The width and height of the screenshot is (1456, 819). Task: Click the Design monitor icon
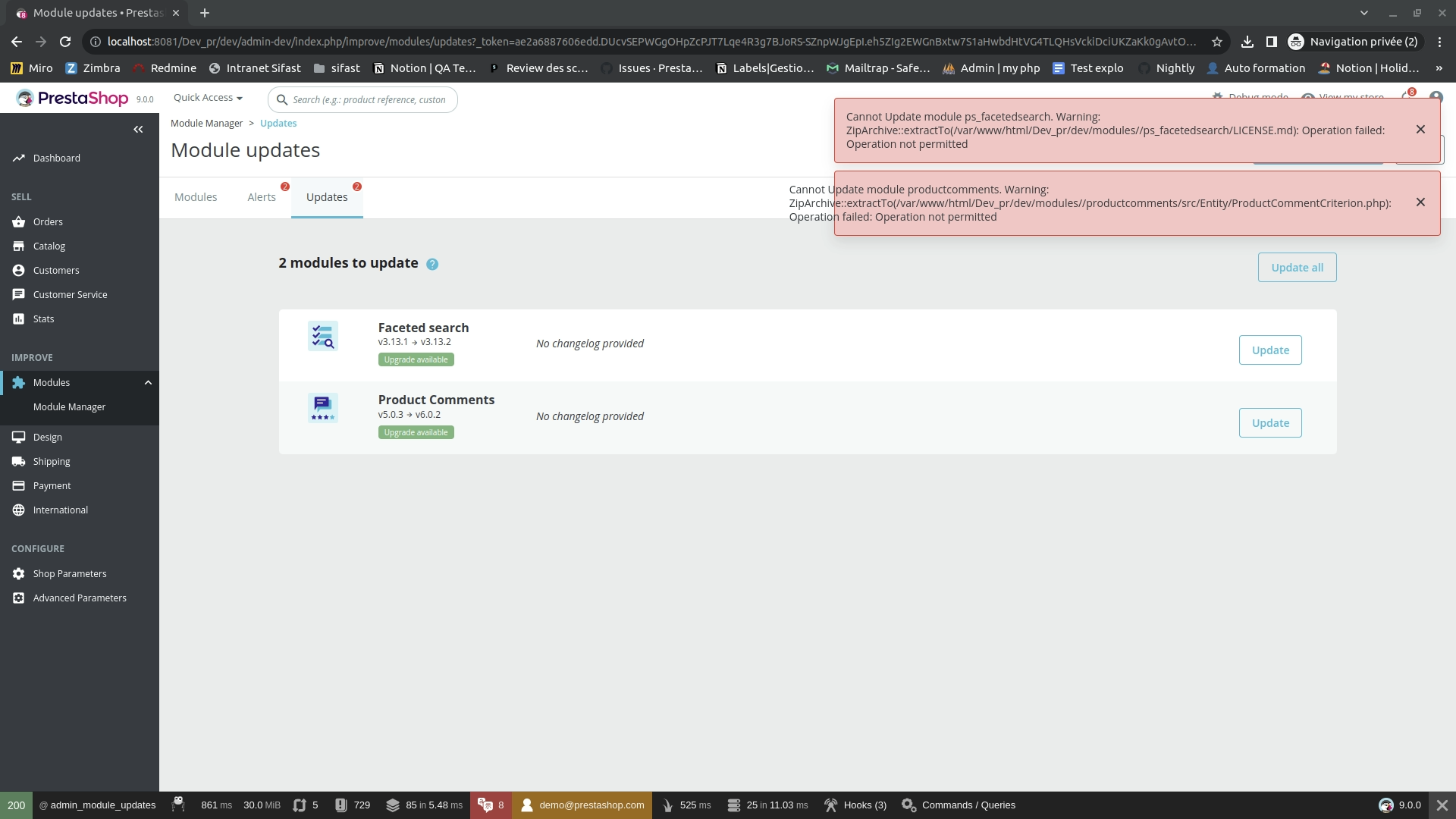pyautogui.click(x=18, y=437)
